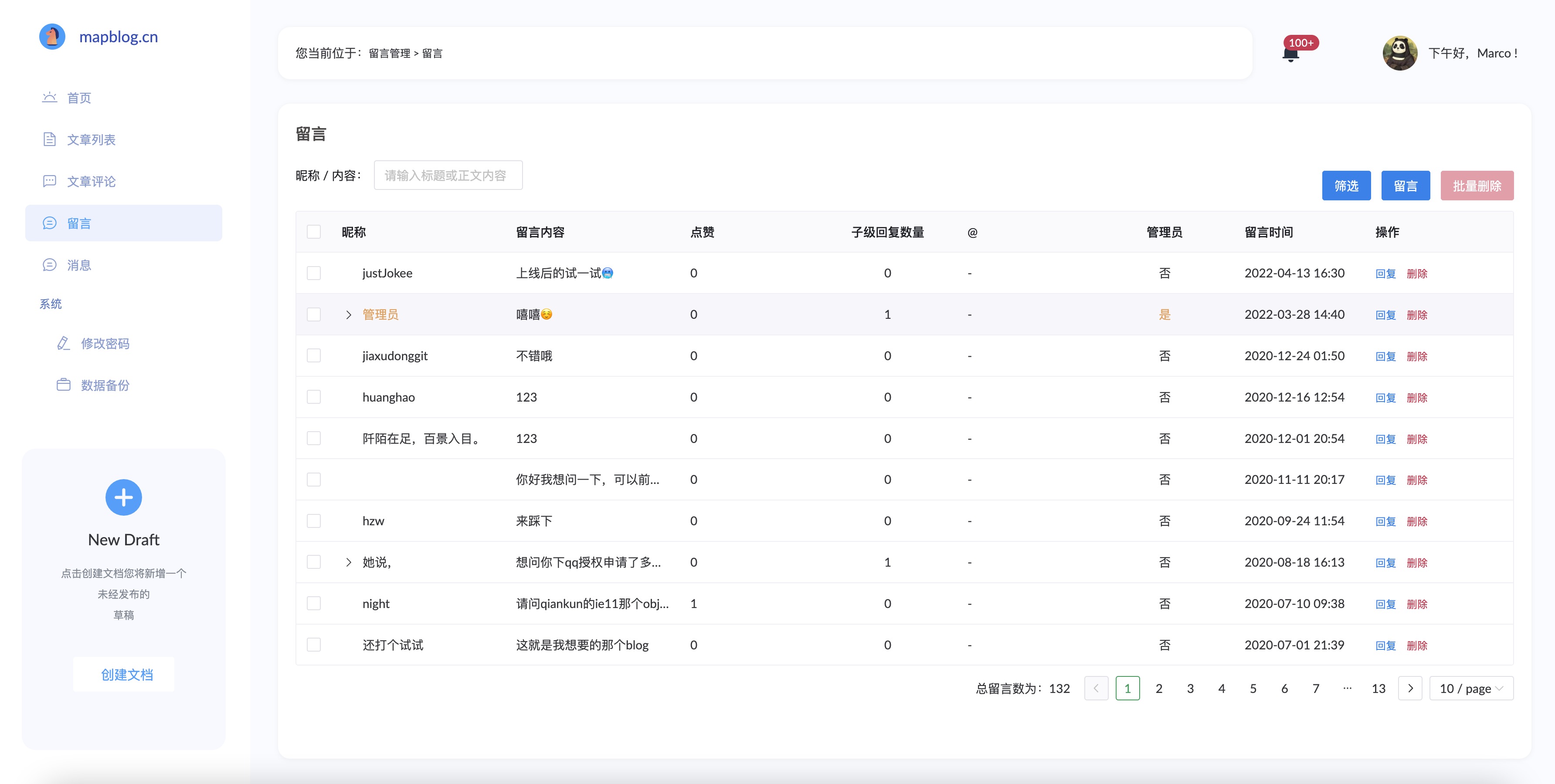Click 删除 for 还打个试试 row
The height and width of the screenshot is (784, 1555).
[x=1417, y=645]
